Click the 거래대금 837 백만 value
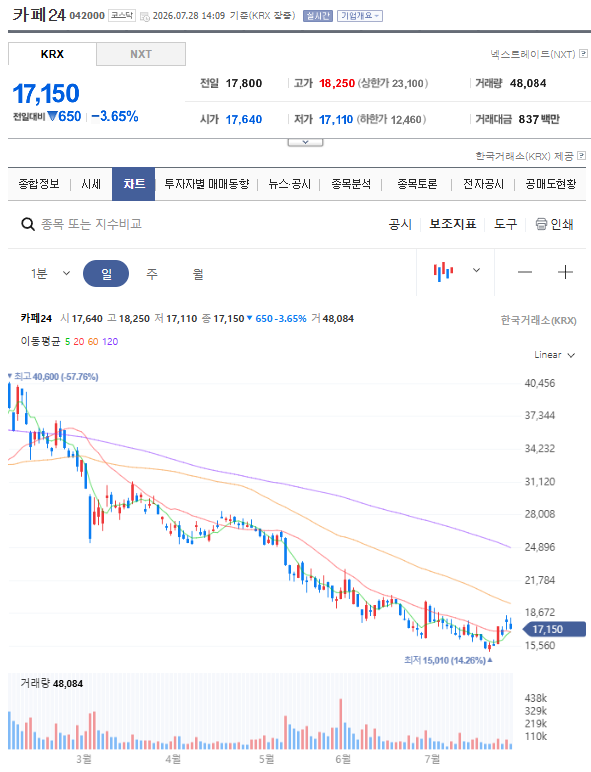The width and height of the screenshot is (591, 772). click(x=539, y=119)
